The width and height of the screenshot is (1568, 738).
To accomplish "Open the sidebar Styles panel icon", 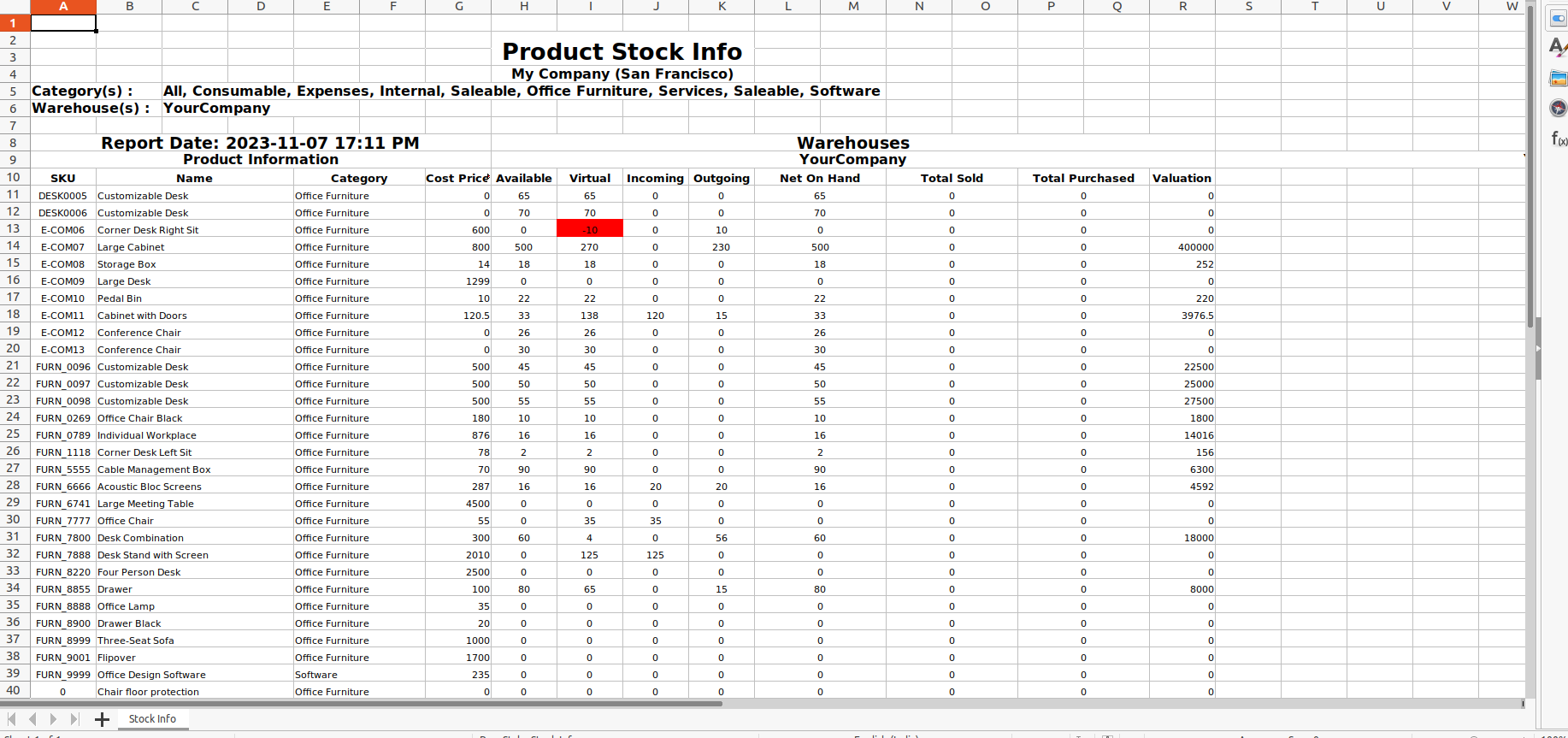I will tap(1558, 48).
